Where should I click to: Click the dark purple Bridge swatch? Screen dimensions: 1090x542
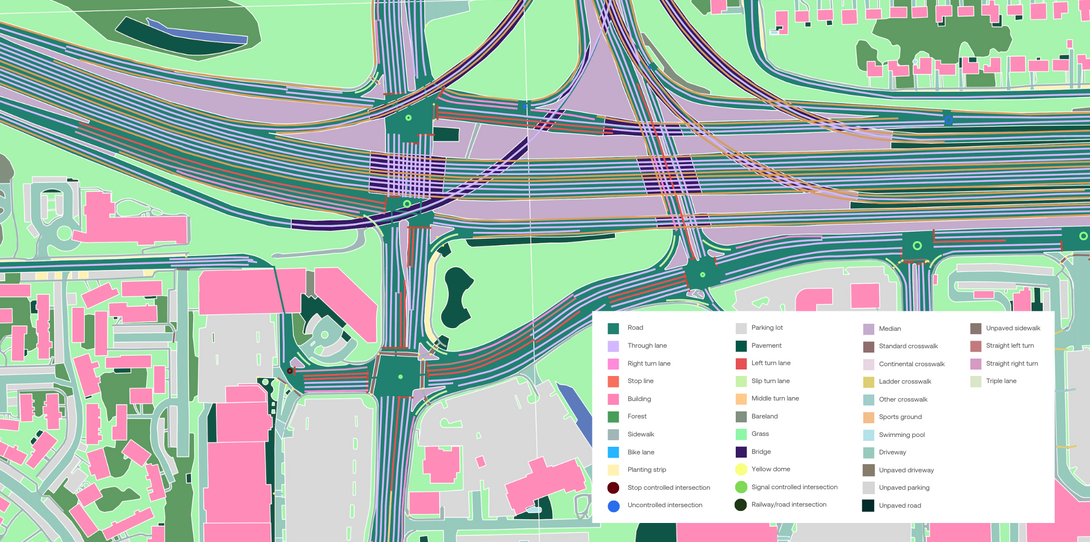click(x=741, y=452)
